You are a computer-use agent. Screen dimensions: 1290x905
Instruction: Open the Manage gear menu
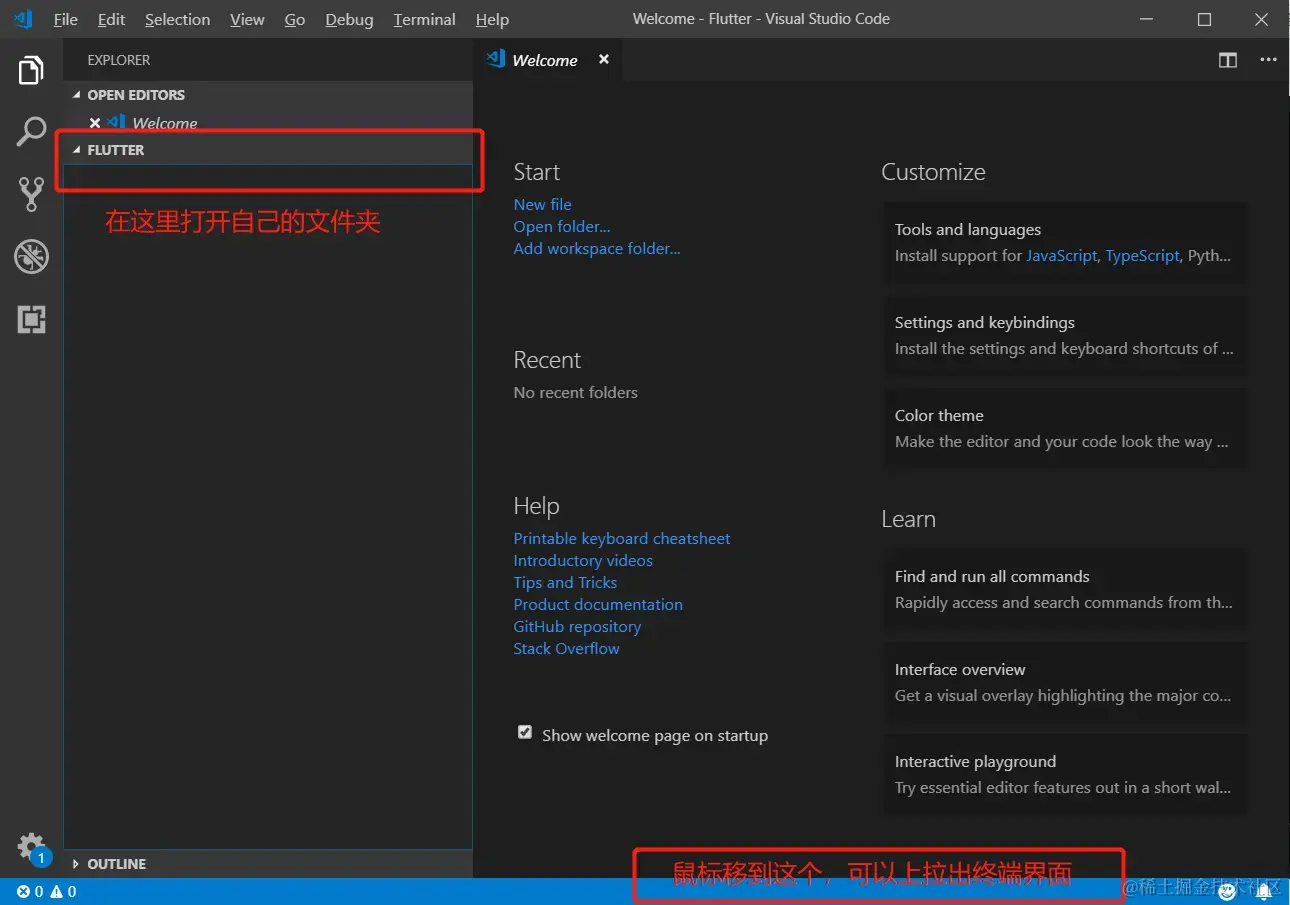coord(32,847)
